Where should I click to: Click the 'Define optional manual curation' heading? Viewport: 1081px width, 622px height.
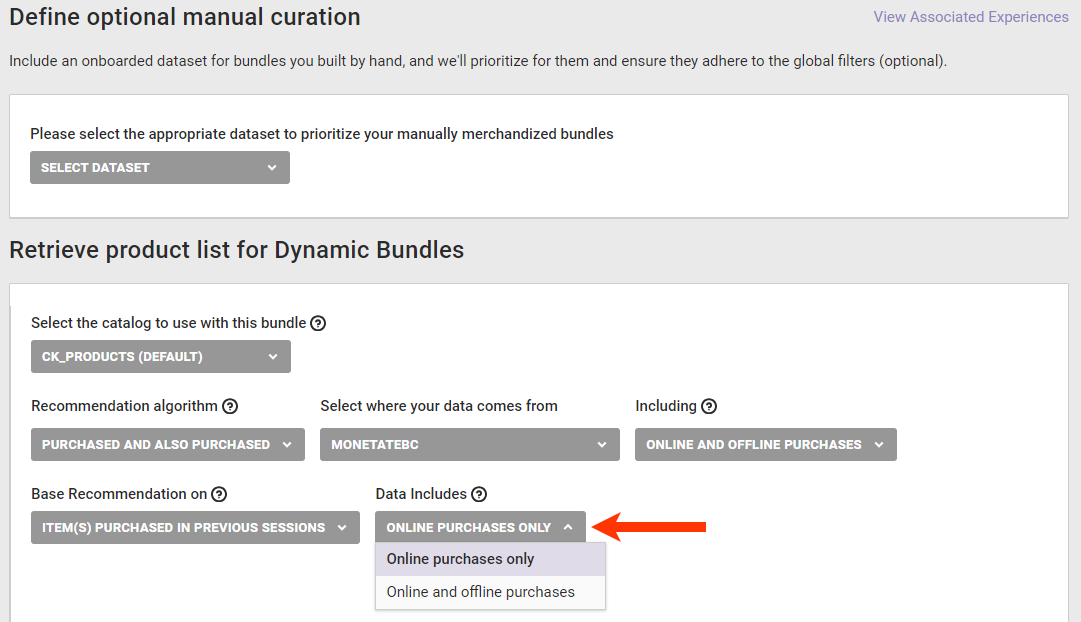tap(185, 17)
